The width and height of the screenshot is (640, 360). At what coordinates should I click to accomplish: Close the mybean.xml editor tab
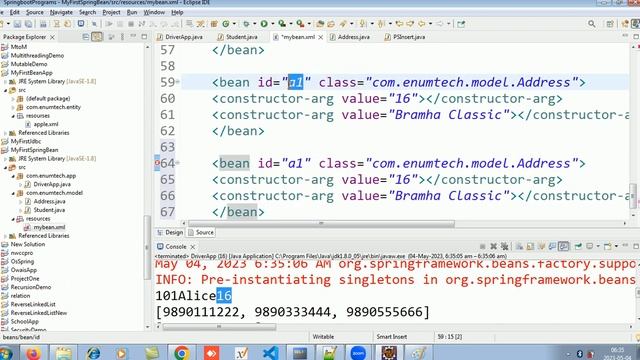point(321,37)
